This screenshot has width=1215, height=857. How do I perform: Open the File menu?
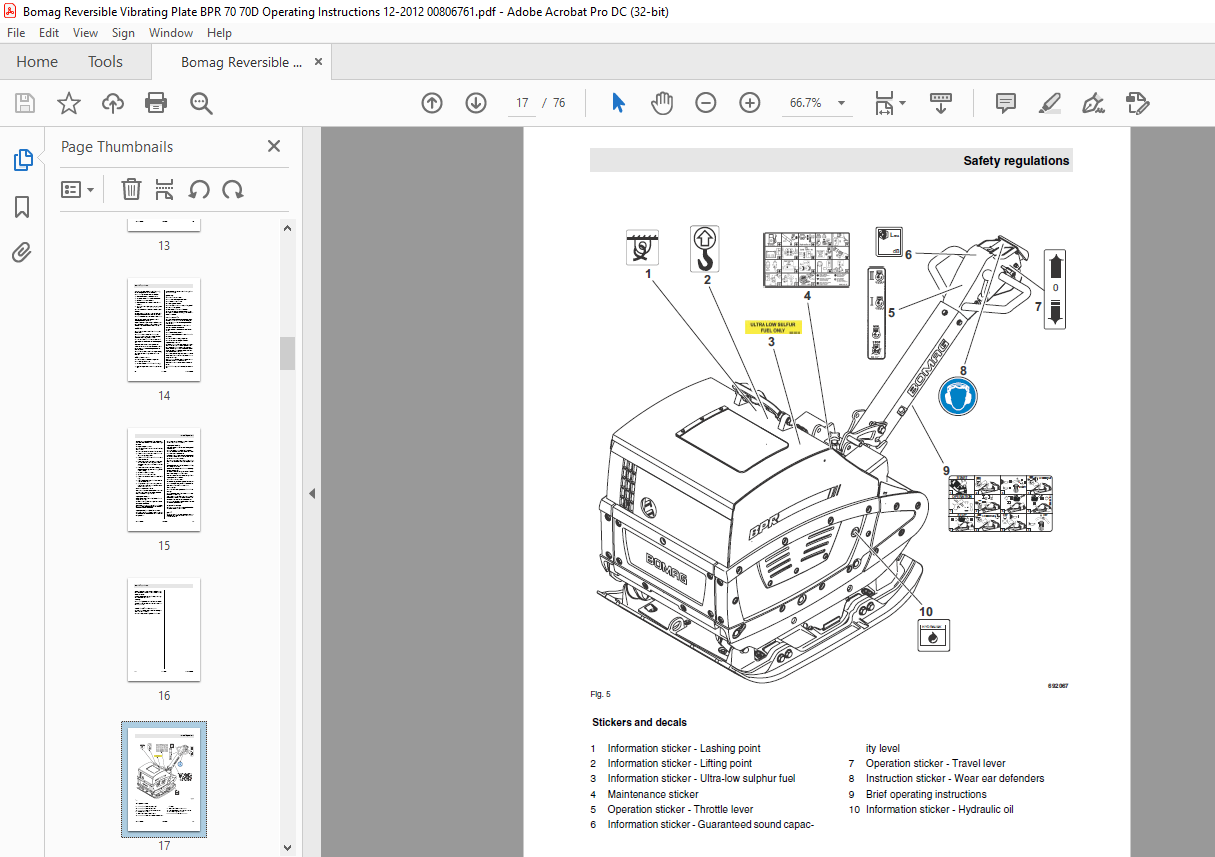coord(16,33)
